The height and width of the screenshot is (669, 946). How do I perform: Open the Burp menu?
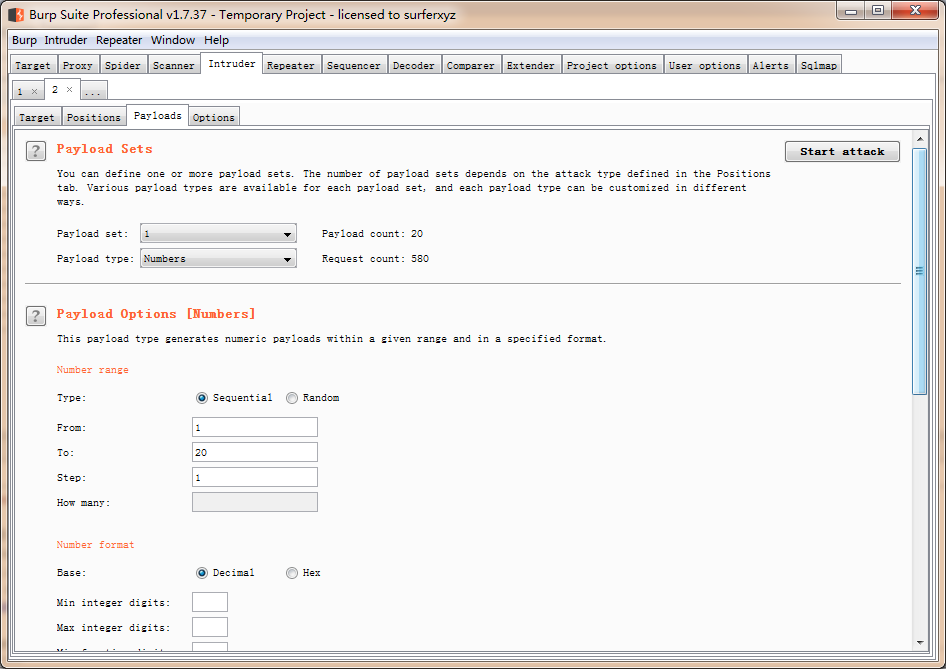pyautogui.click(x=24, y=40)
